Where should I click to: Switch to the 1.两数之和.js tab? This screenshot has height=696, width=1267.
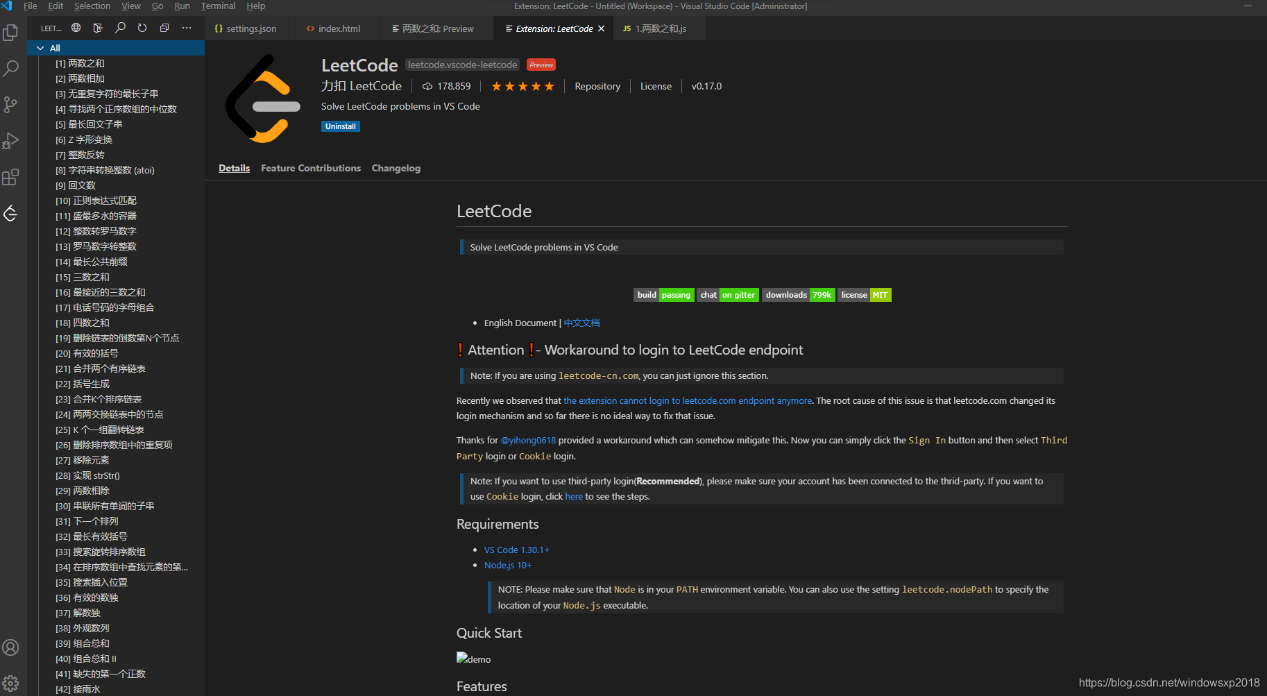660,29
